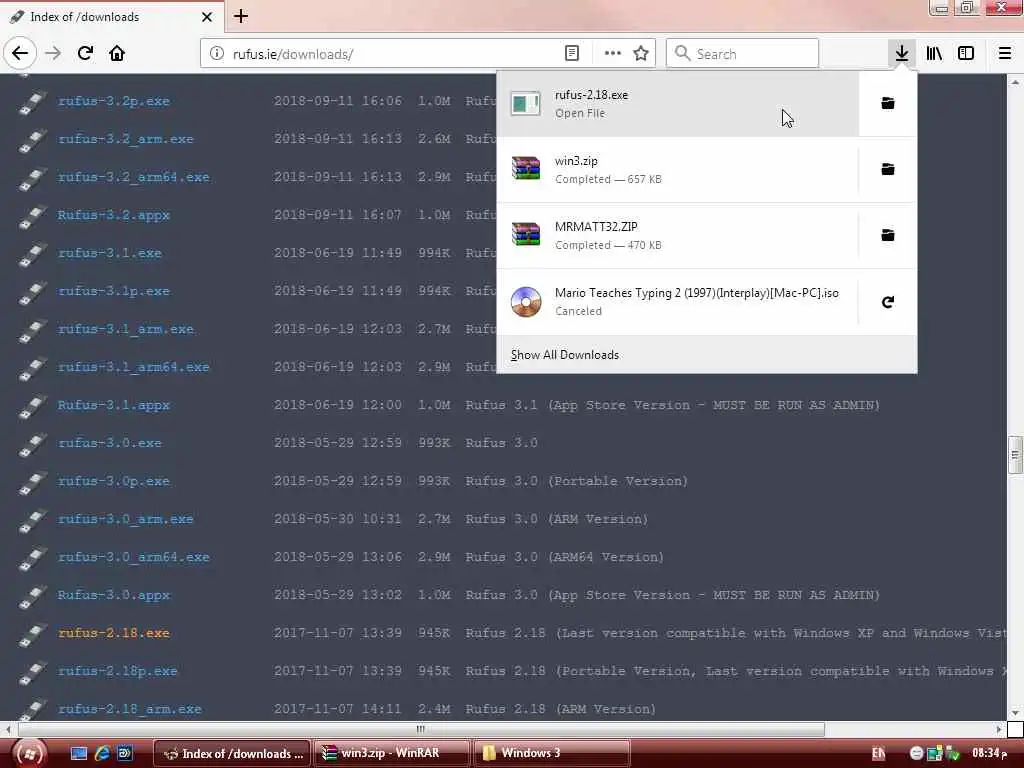Open the rufus-3.0p.exe link

(114, 481)
